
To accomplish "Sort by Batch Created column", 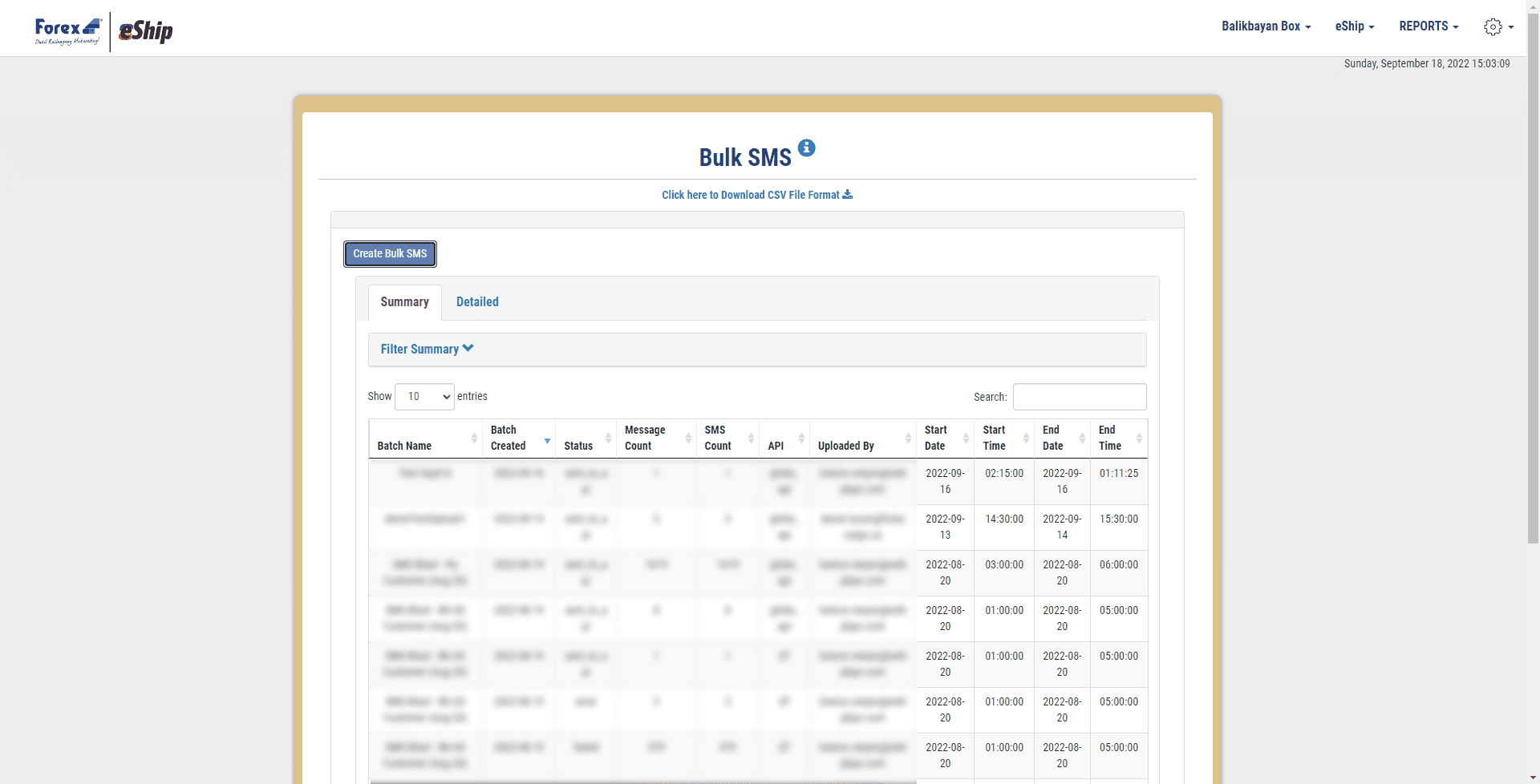I will [x=519, y=438].
